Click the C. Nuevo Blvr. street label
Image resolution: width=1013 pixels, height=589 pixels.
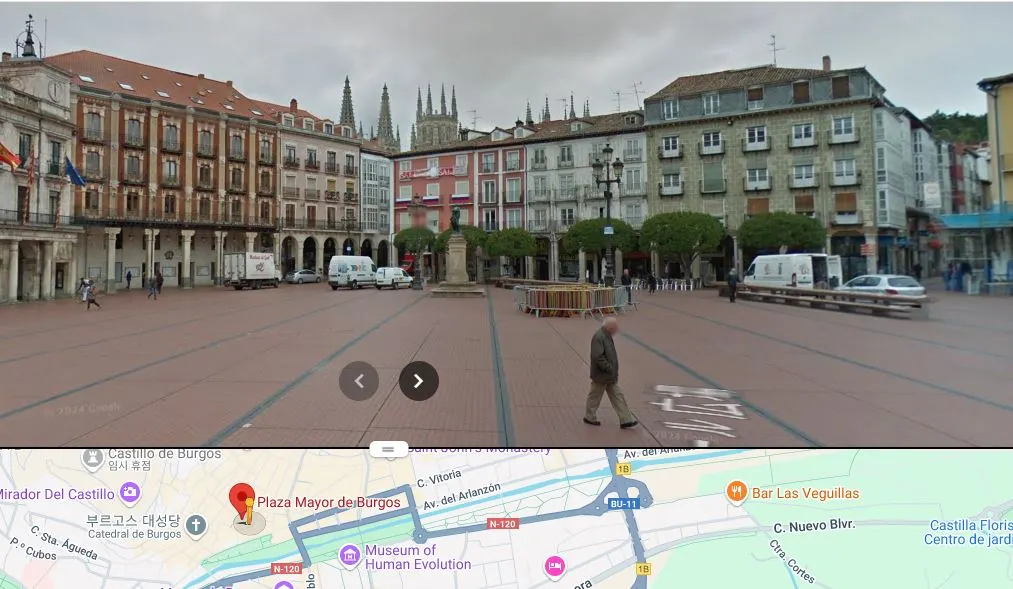click(814, 526)
